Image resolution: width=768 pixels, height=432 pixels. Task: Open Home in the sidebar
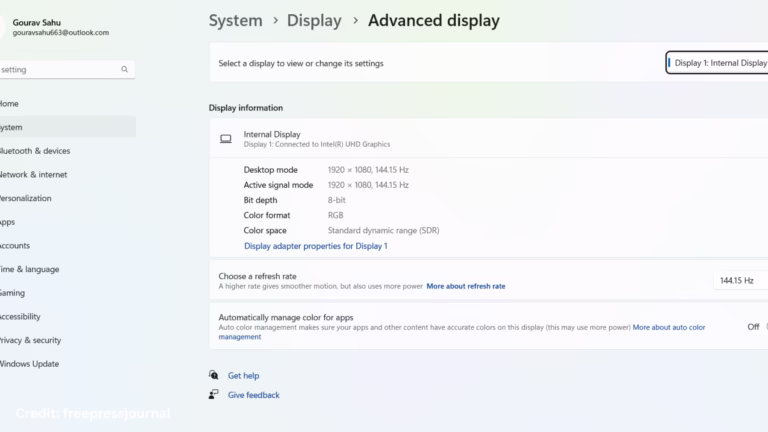click(x=68, y=103)
